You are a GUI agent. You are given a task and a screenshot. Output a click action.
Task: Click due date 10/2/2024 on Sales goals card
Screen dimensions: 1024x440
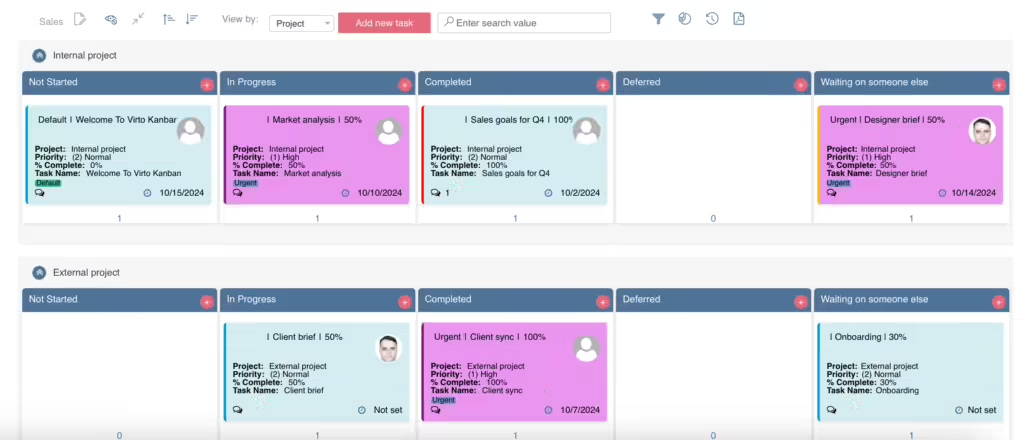coord(580,193)
